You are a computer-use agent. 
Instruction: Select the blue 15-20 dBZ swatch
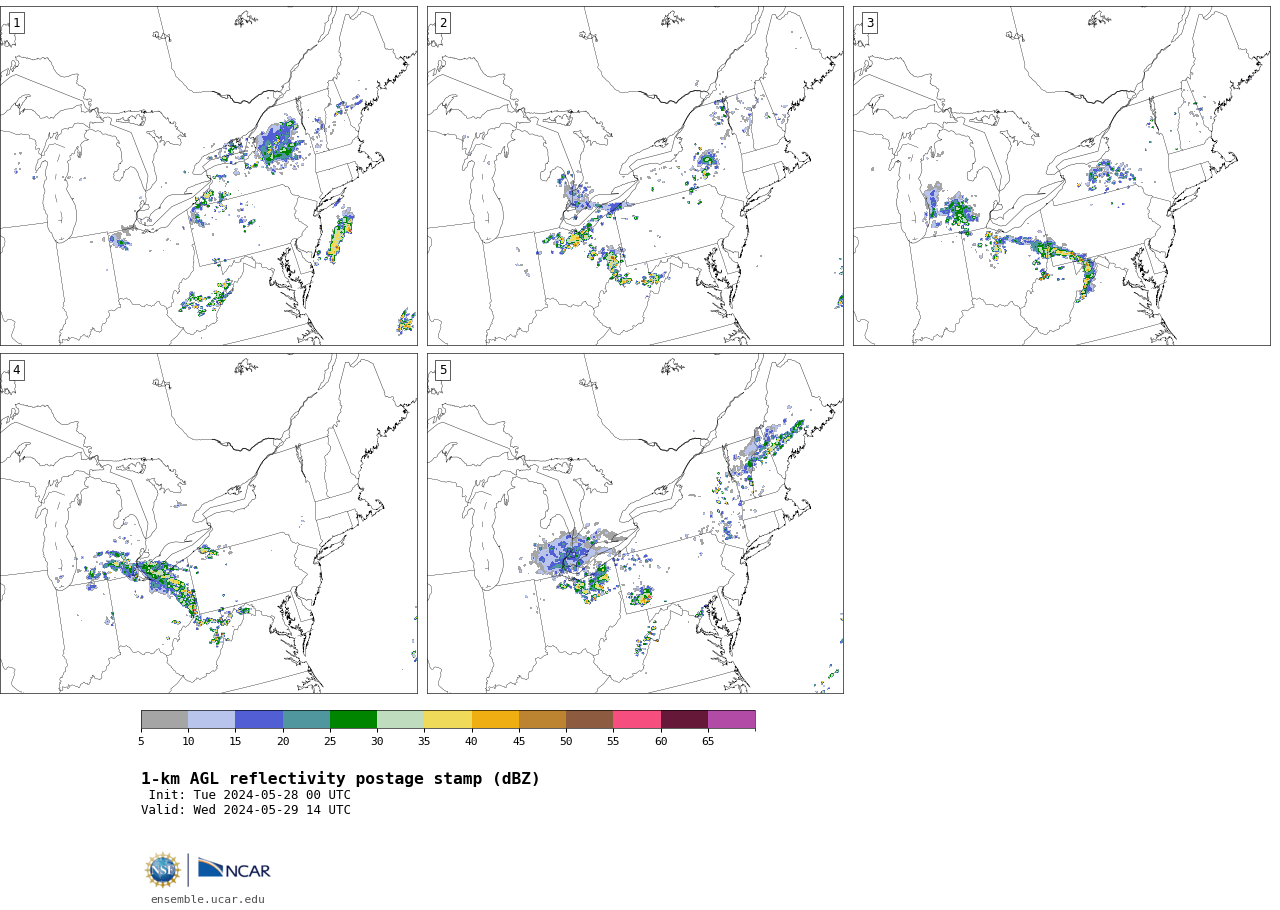pyautogui.click(x=259, y=720)
